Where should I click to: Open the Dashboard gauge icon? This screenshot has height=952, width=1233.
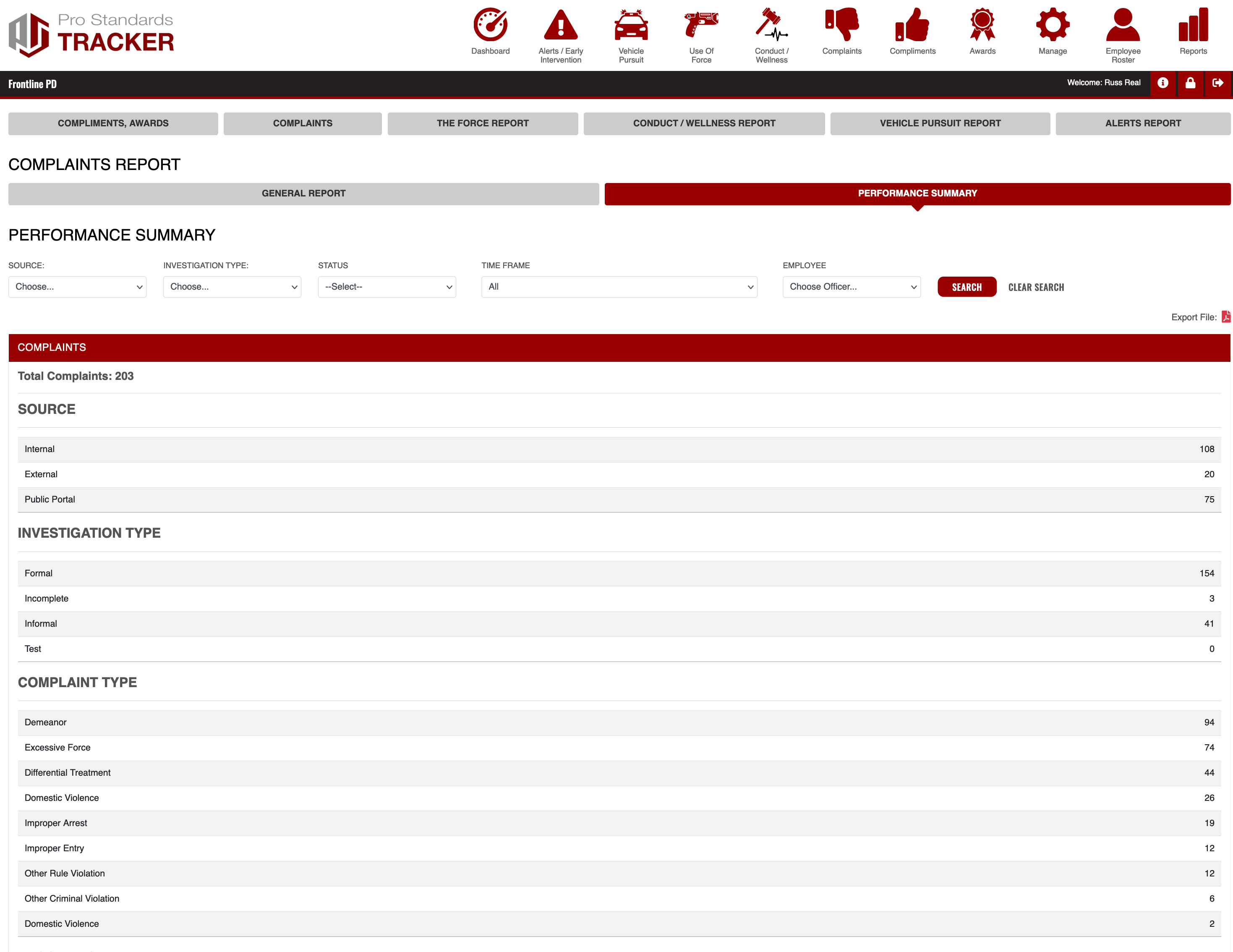[490, 26]
